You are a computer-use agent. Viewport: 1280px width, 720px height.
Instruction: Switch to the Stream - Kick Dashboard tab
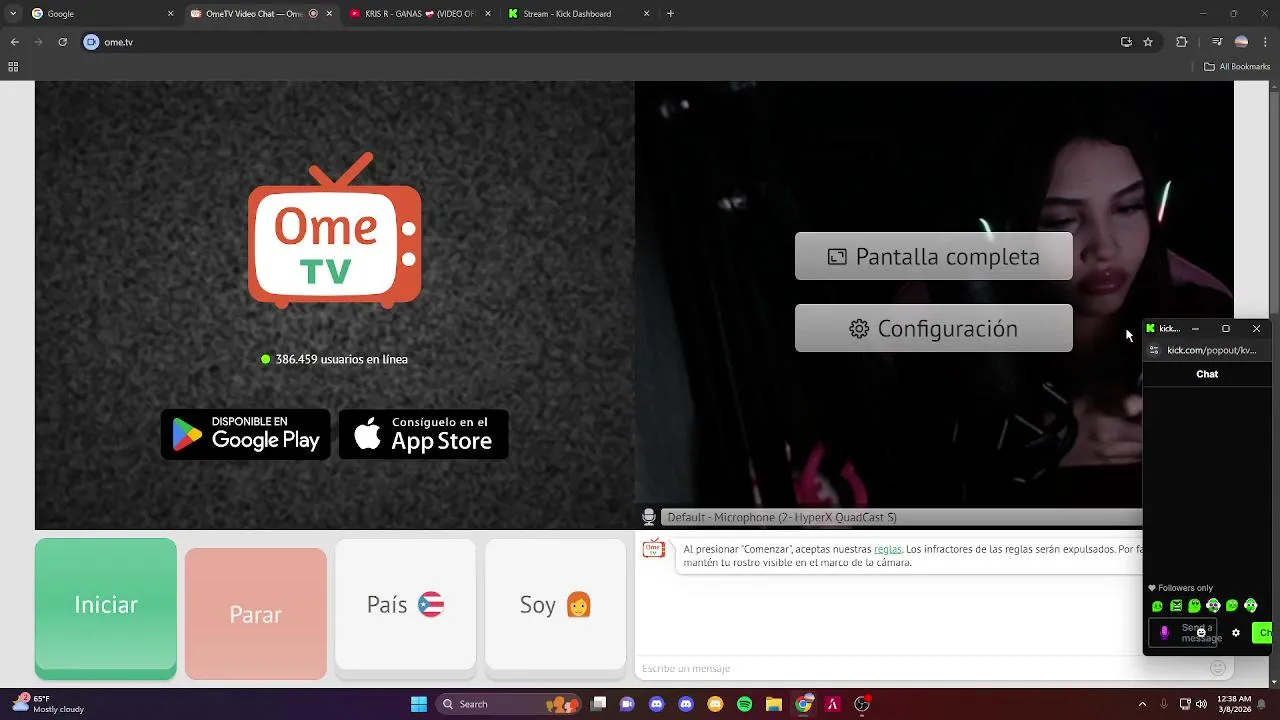[x=579, y=14]
